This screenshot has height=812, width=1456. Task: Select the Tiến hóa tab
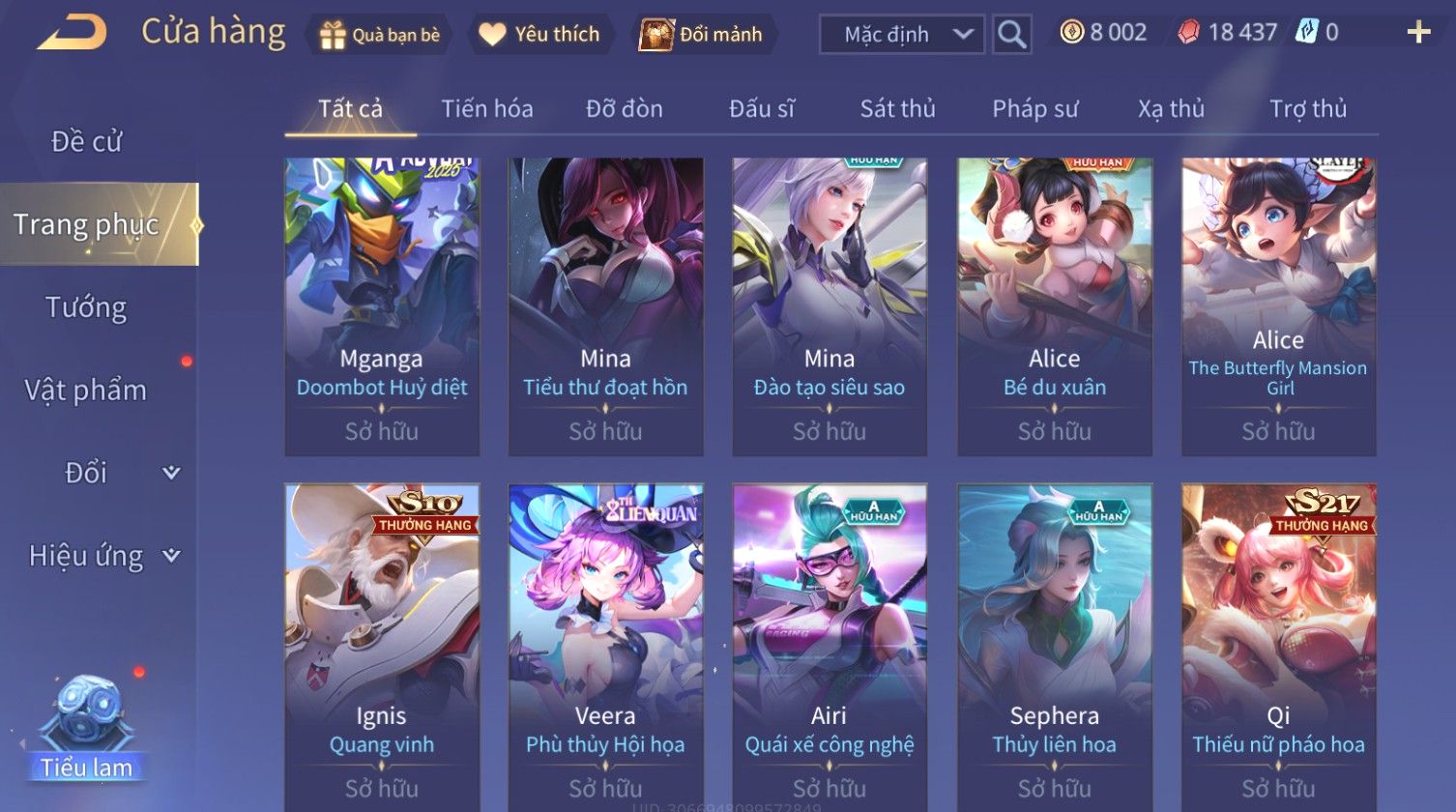487,108
